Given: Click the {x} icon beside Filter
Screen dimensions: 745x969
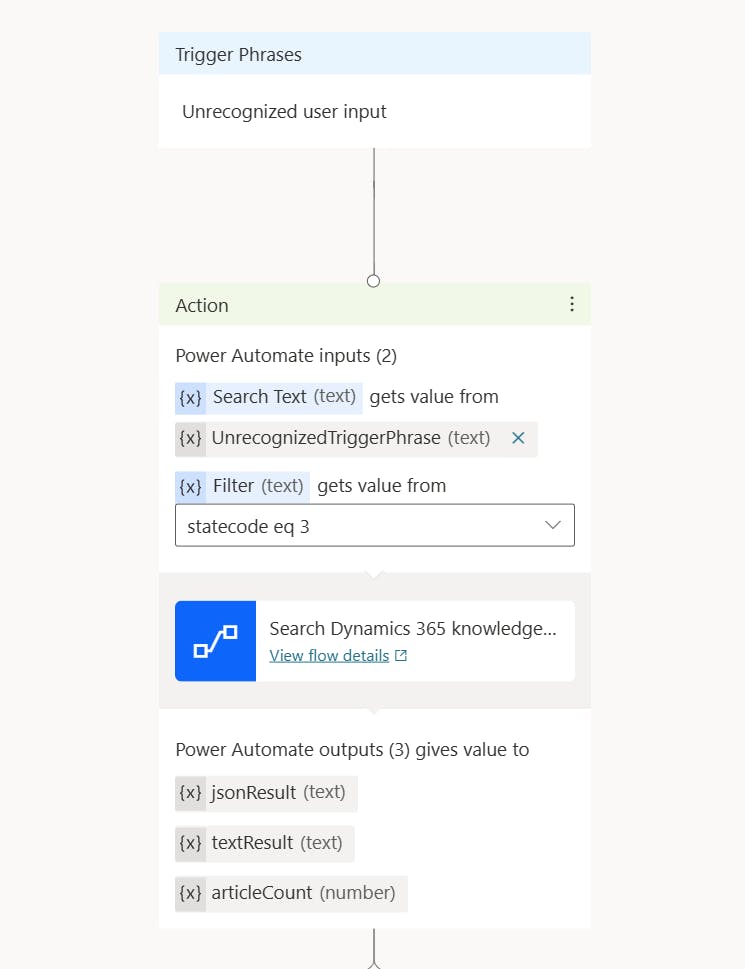Looking at the screenshot, I should 190,486.
